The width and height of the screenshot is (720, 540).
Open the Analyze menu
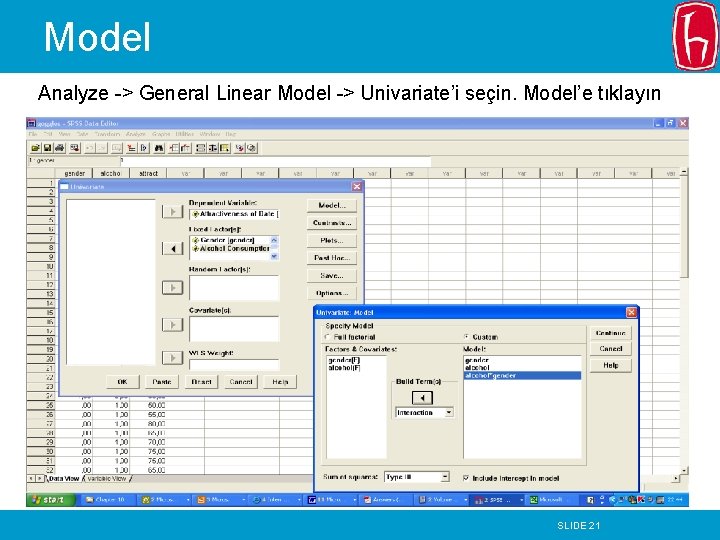[x=136, y=134]
